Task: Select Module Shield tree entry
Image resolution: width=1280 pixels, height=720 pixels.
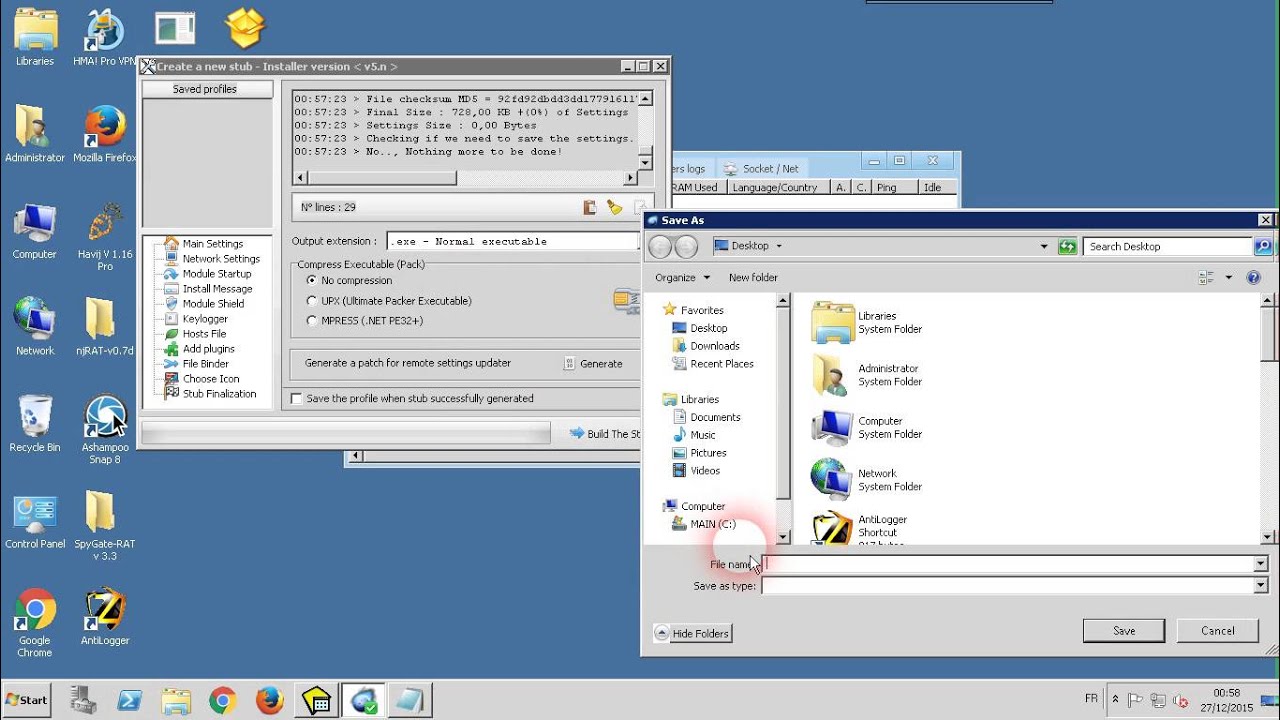Action: 213,304
